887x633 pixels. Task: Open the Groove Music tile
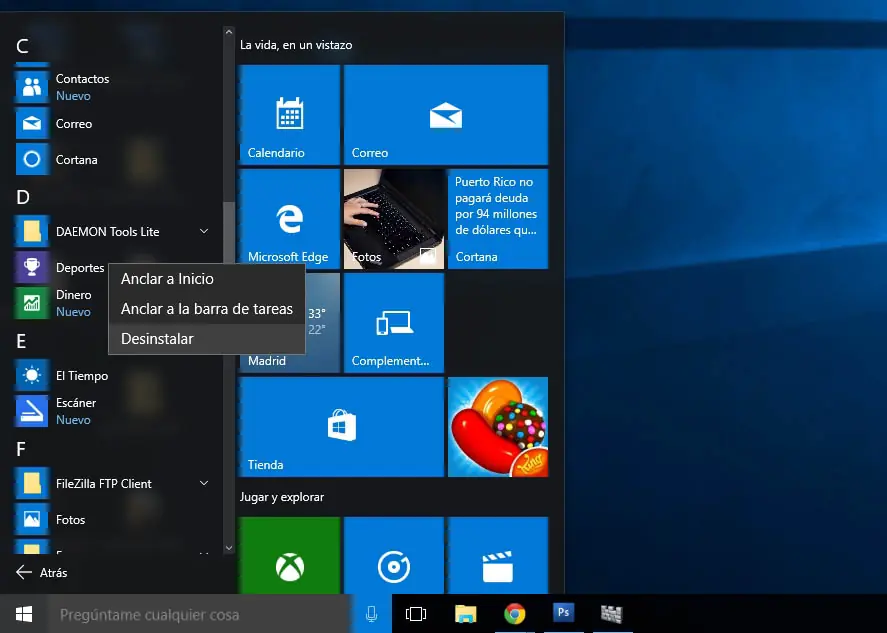(x=394, y=556)
